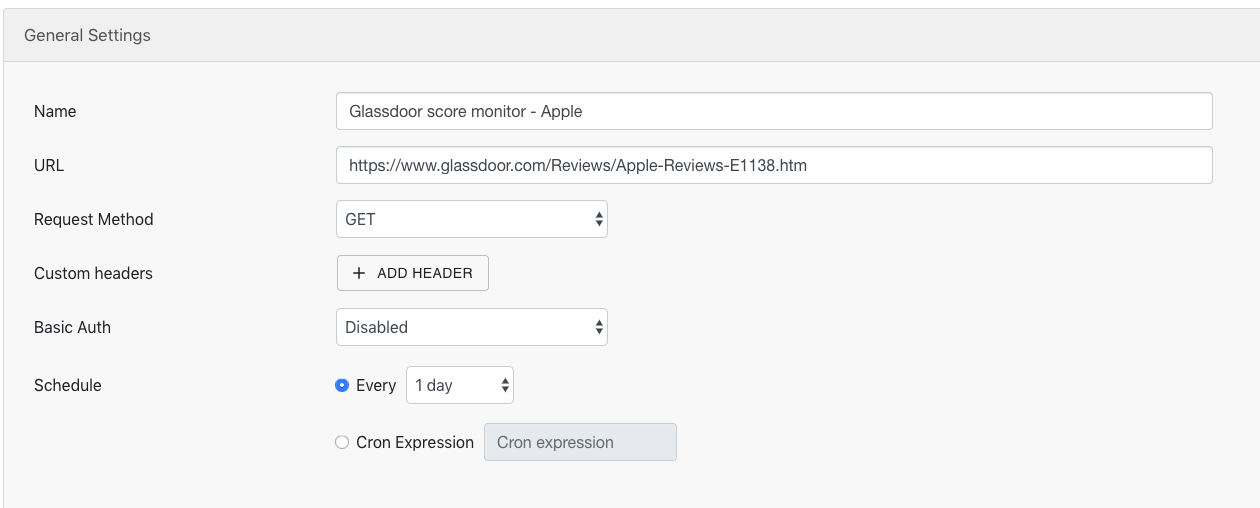Select the Every schedule radio button

click(x=342, y=385)
